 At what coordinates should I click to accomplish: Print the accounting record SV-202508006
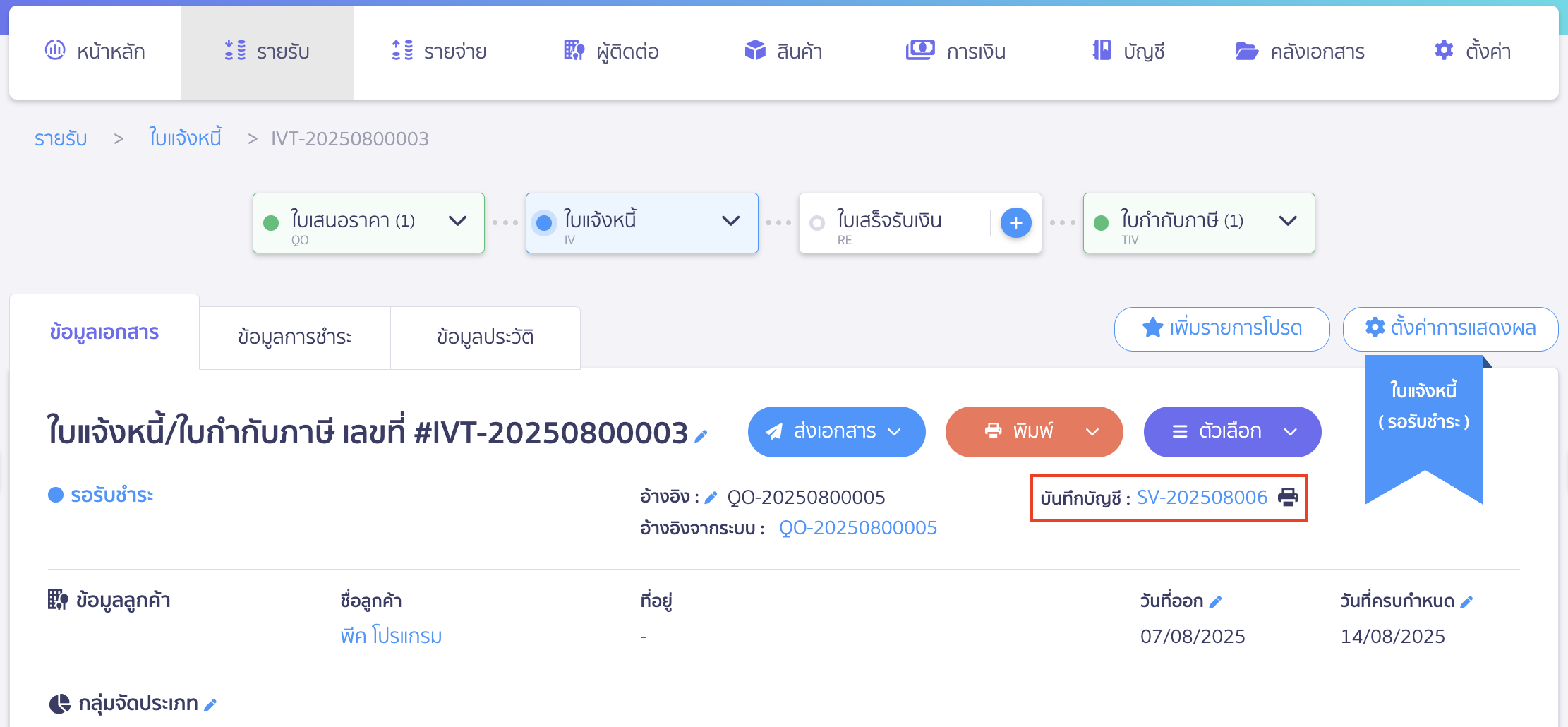1288,498
